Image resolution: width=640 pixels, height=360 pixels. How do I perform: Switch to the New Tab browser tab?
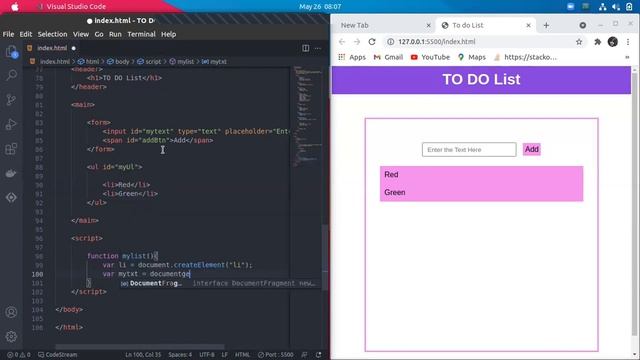pyautogui.click(x=384, y=25)
